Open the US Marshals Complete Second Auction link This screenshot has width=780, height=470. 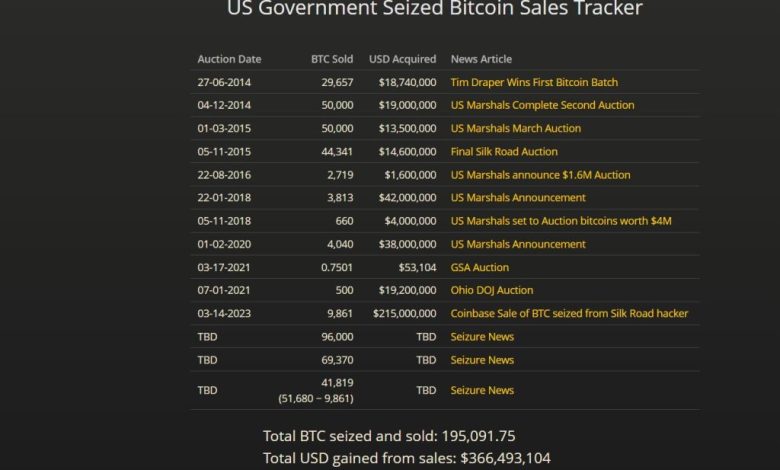coord(542,105)
